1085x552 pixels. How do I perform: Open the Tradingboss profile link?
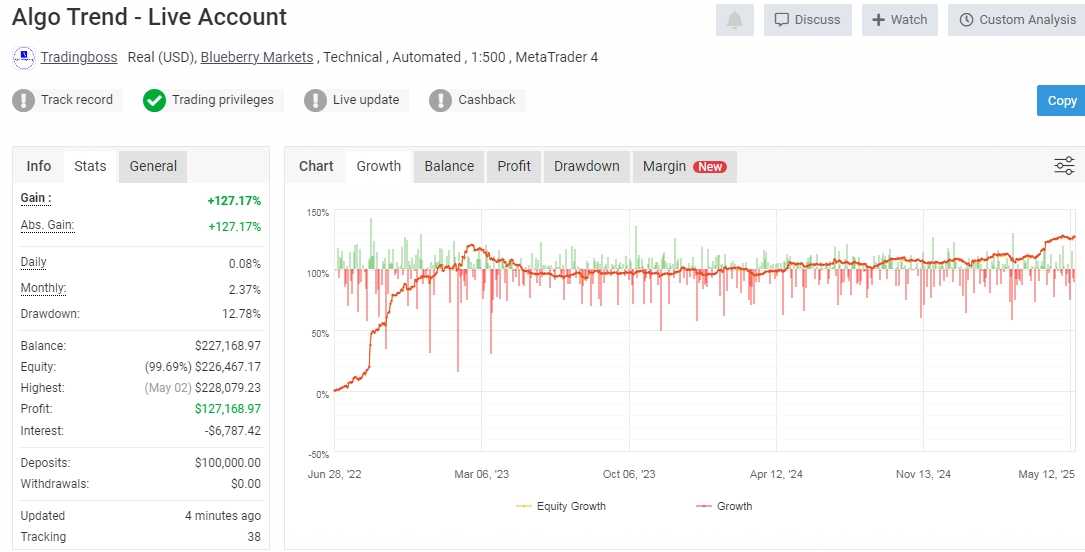[79, 57]
